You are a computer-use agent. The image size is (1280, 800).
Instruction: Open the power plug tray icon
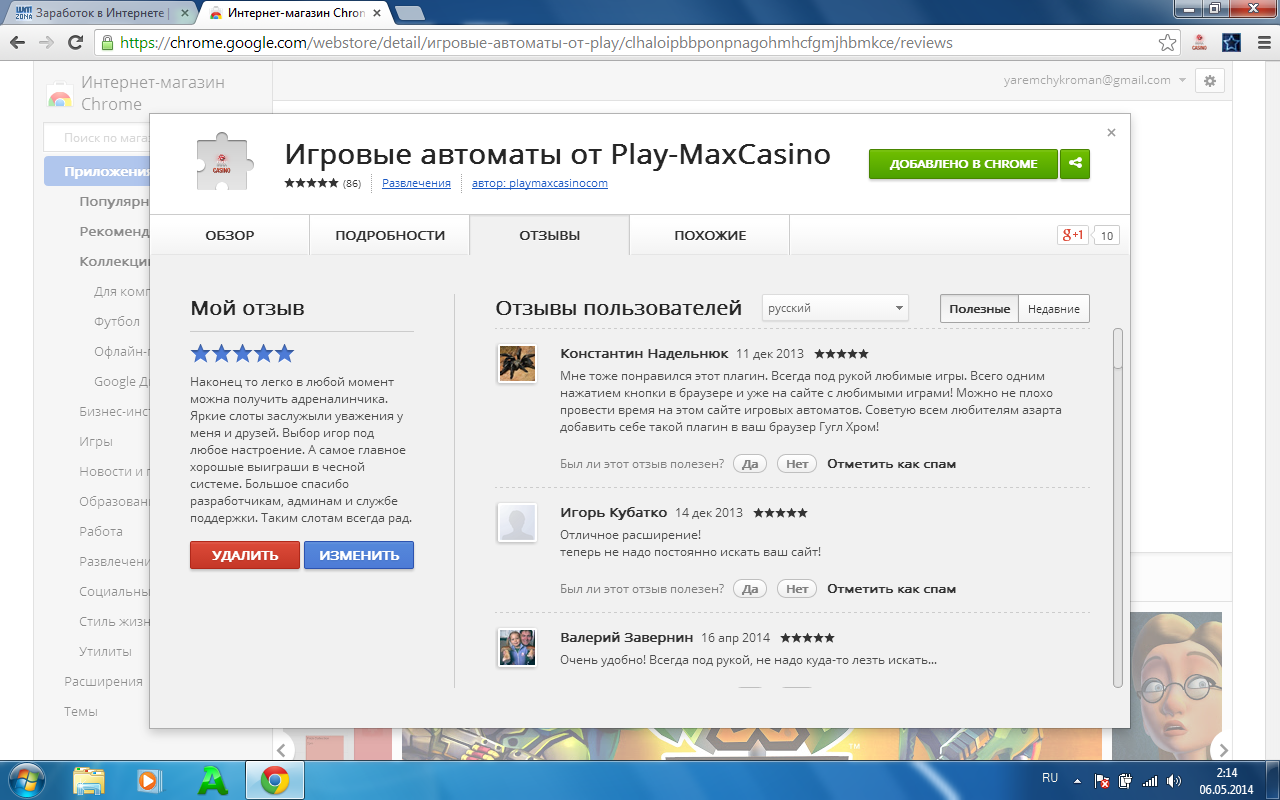coord(1126,781)
